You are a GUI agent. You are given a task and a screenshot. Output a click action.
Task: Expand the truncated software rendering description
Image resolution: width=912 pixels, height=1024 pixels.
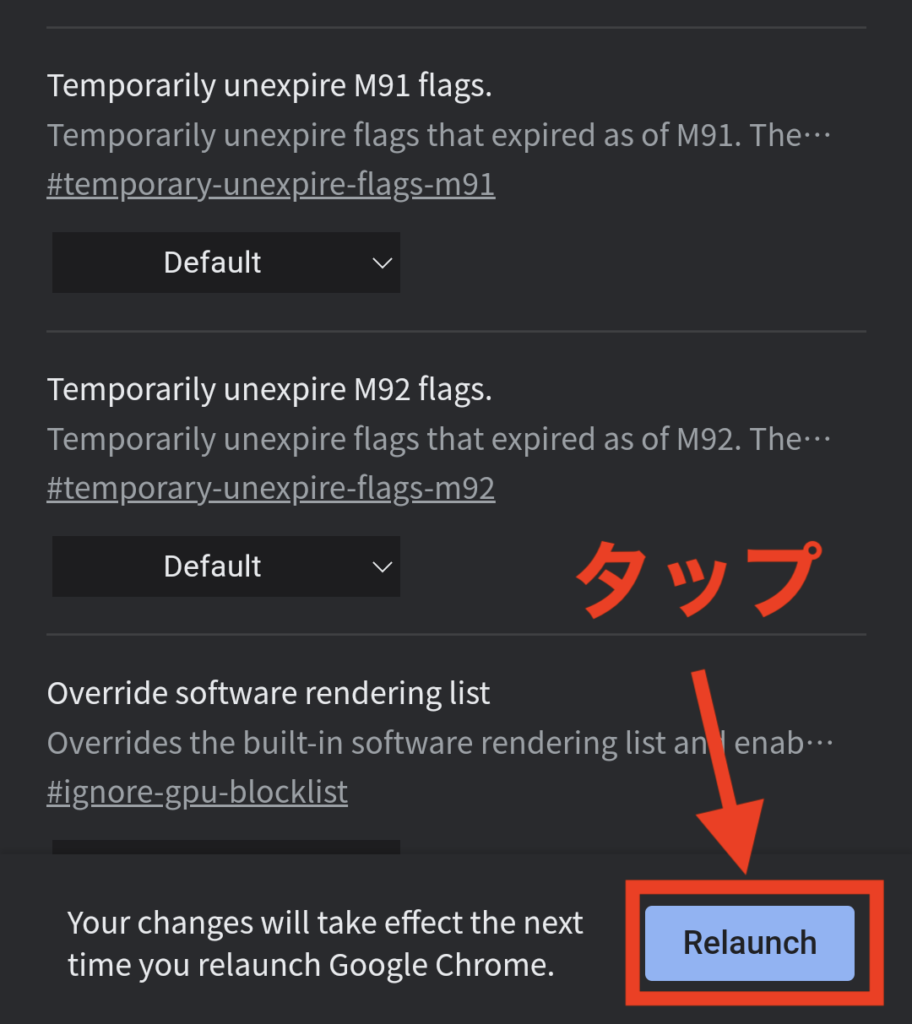(x=440, y=743)
